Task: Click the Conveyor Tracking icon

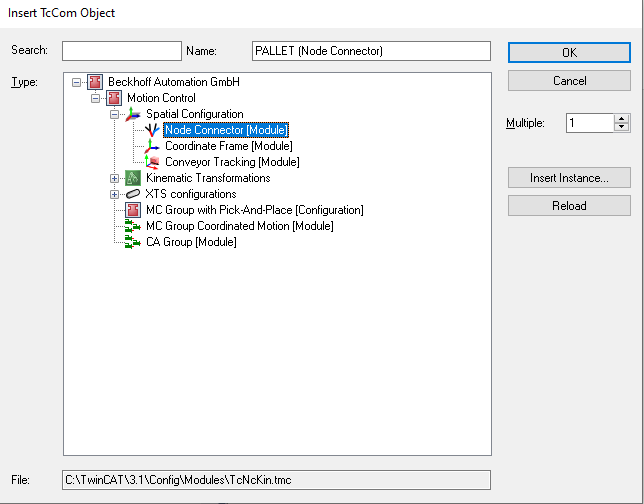Action: pyautogui.click(x=152, y=162)
